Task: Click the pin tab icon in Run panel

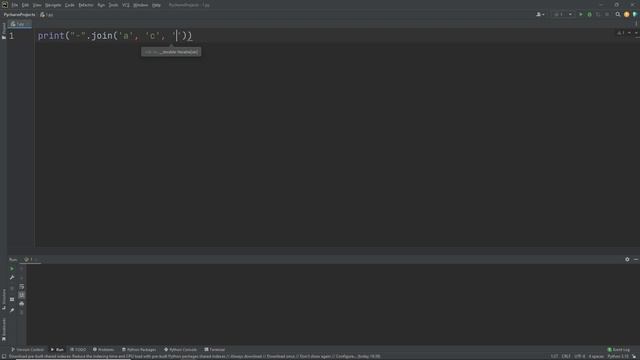Action: [12, 310]
